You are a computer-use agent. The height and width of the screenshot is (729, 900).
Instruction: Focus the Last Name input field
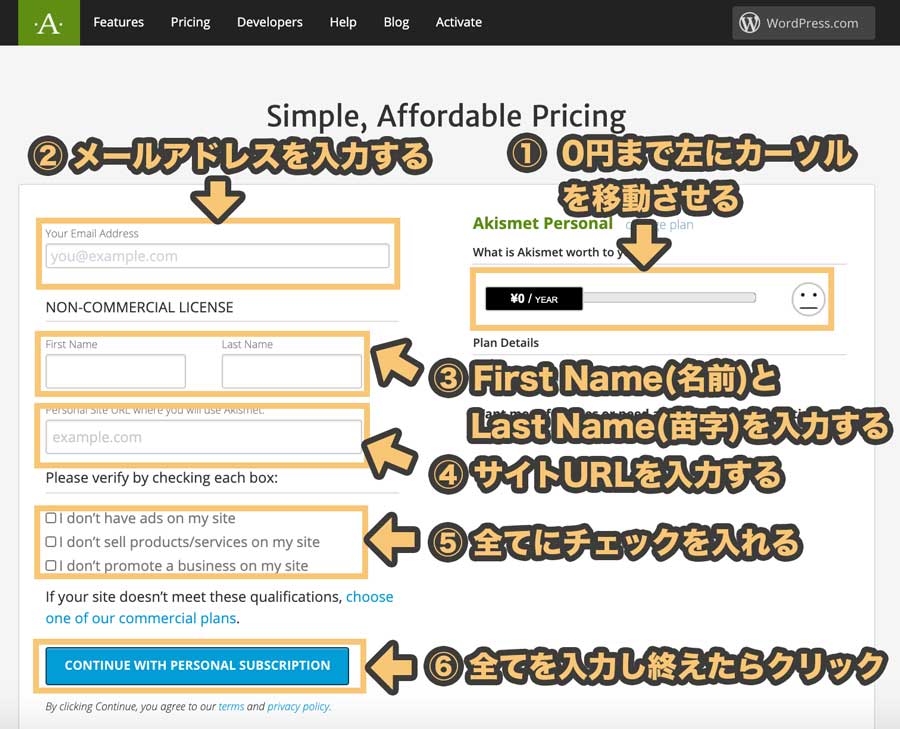[292, 371]
